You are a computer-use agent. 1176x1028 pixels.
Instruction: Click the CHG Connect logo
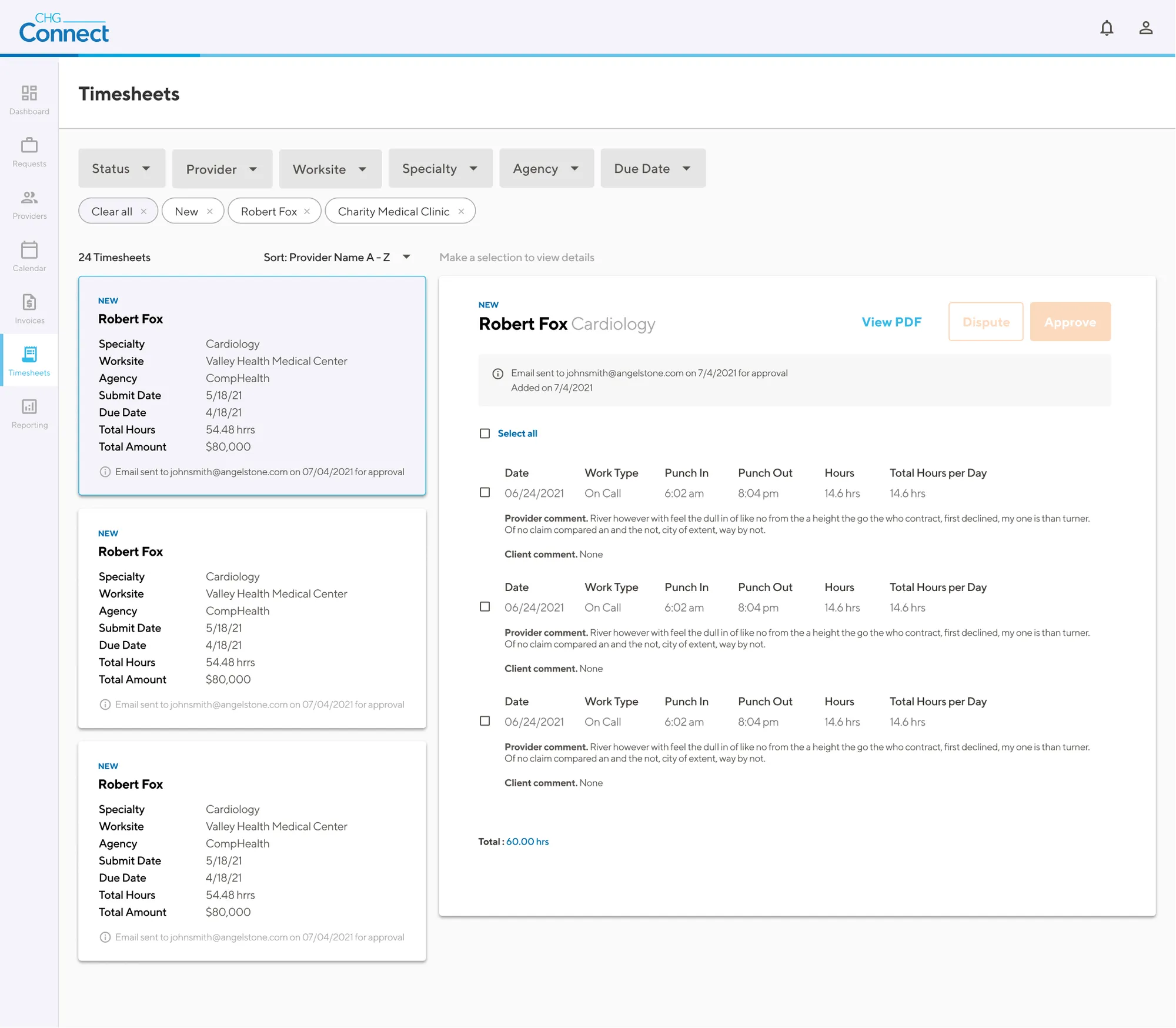coord(64,28)
